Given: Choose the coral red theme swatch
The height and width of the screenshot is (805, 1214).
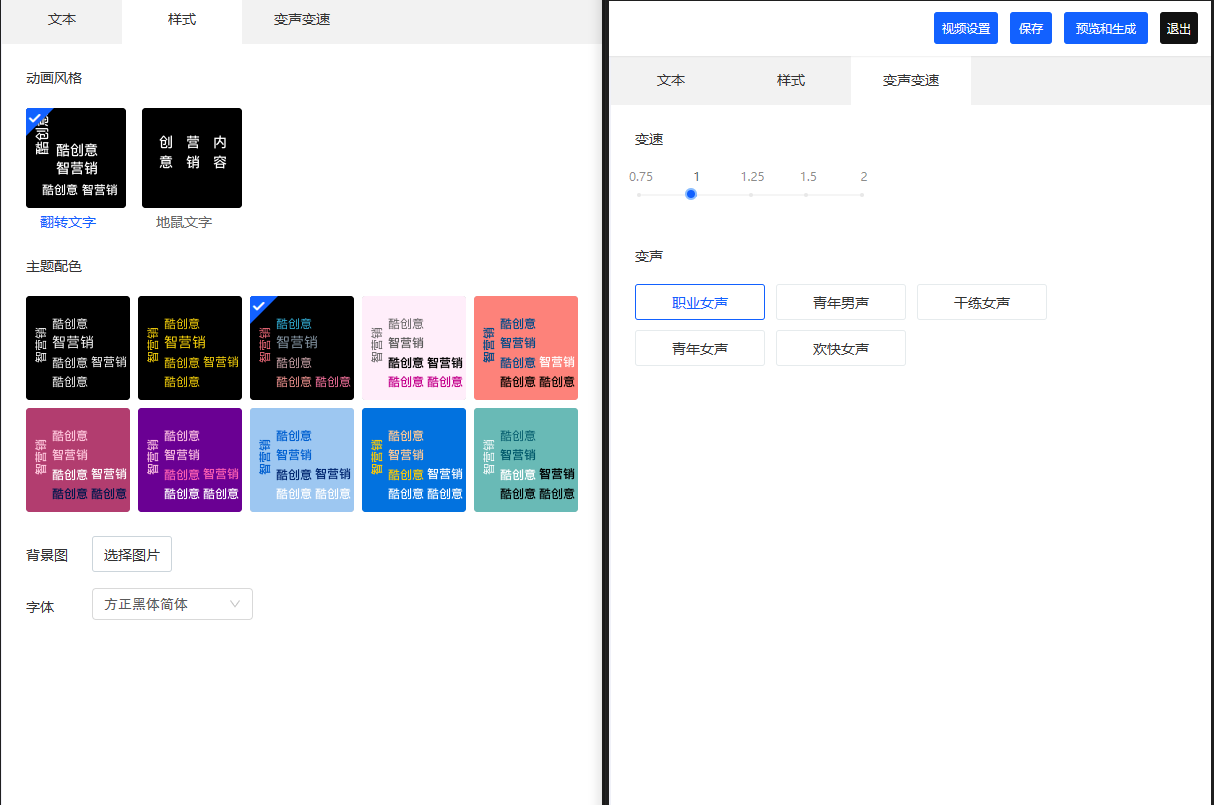Looking at the screenshot, I should (x=526, y=348).
